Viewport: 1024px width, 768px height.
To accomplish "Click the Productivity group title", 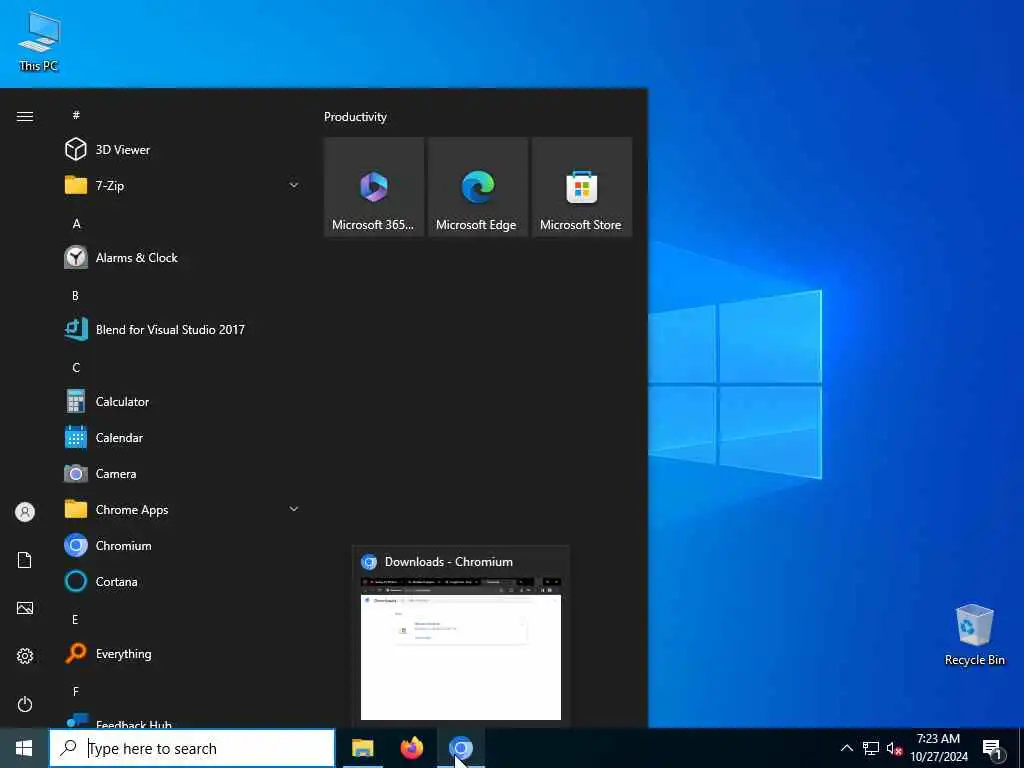I will (x=355, y=117).
